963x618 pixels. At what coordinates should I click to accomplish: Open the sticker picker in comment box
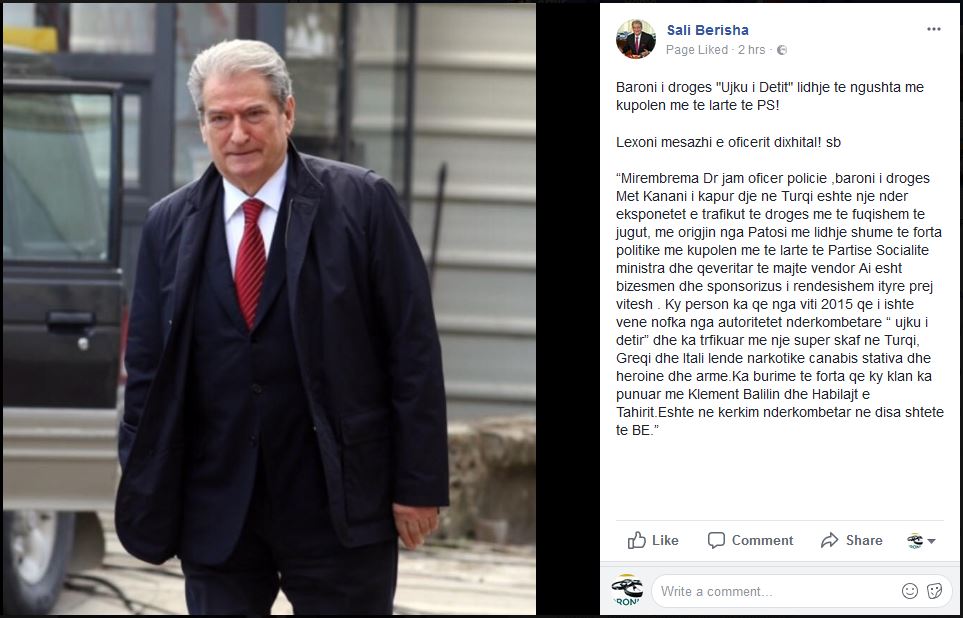point(934,591)
